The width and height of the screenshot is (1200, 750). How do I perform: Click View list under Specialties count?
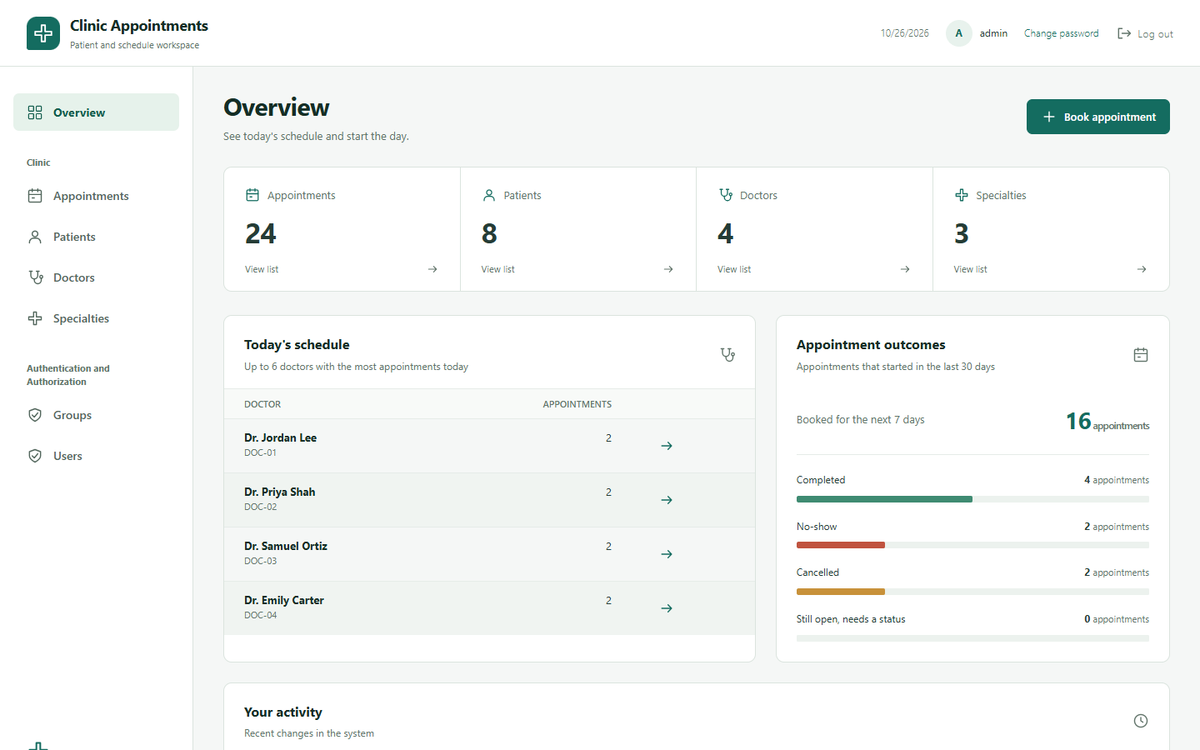pyautogui.click(x=970, y=269)
